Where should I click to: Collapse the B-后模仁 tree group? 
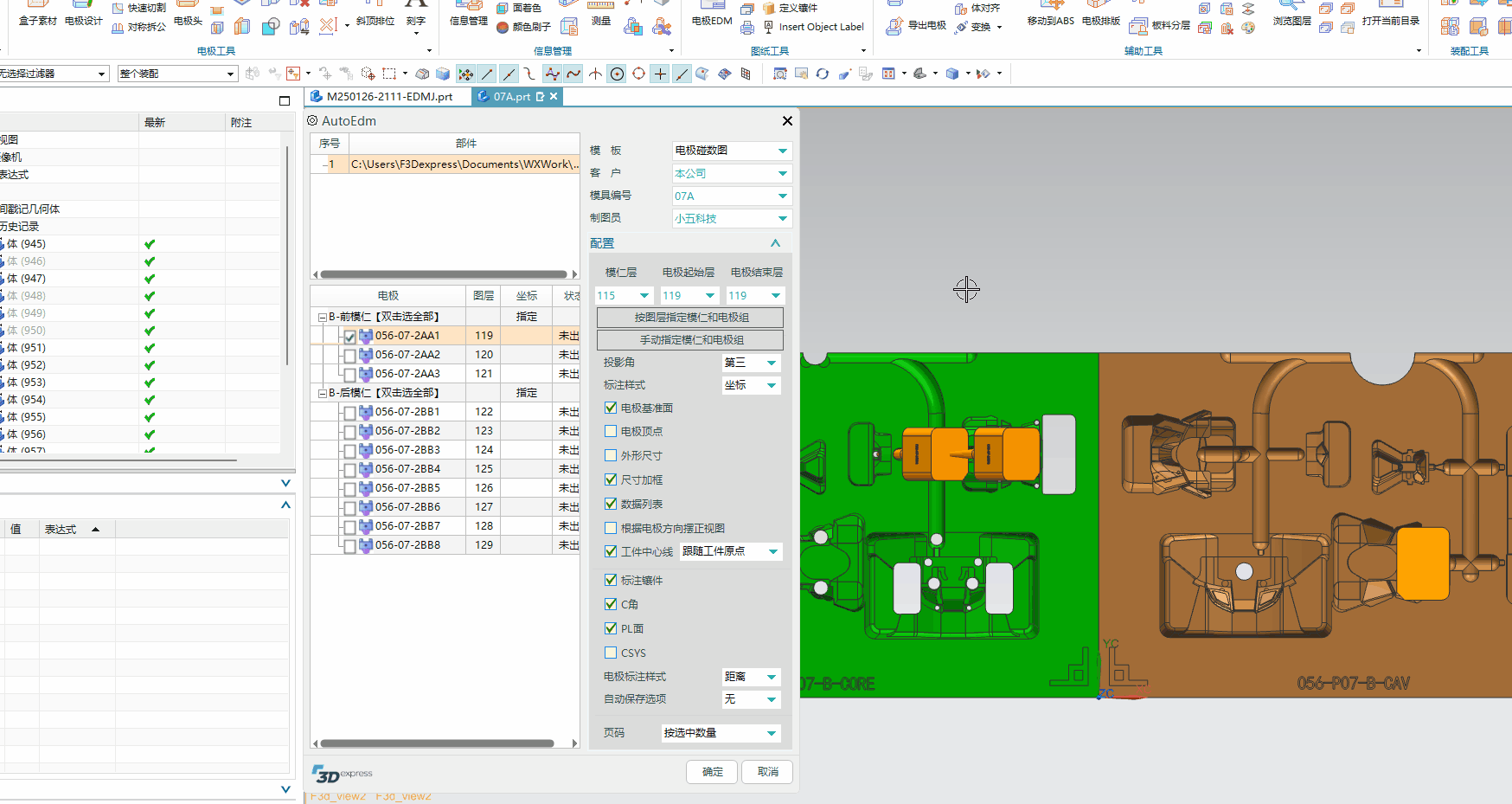(323, 394)
